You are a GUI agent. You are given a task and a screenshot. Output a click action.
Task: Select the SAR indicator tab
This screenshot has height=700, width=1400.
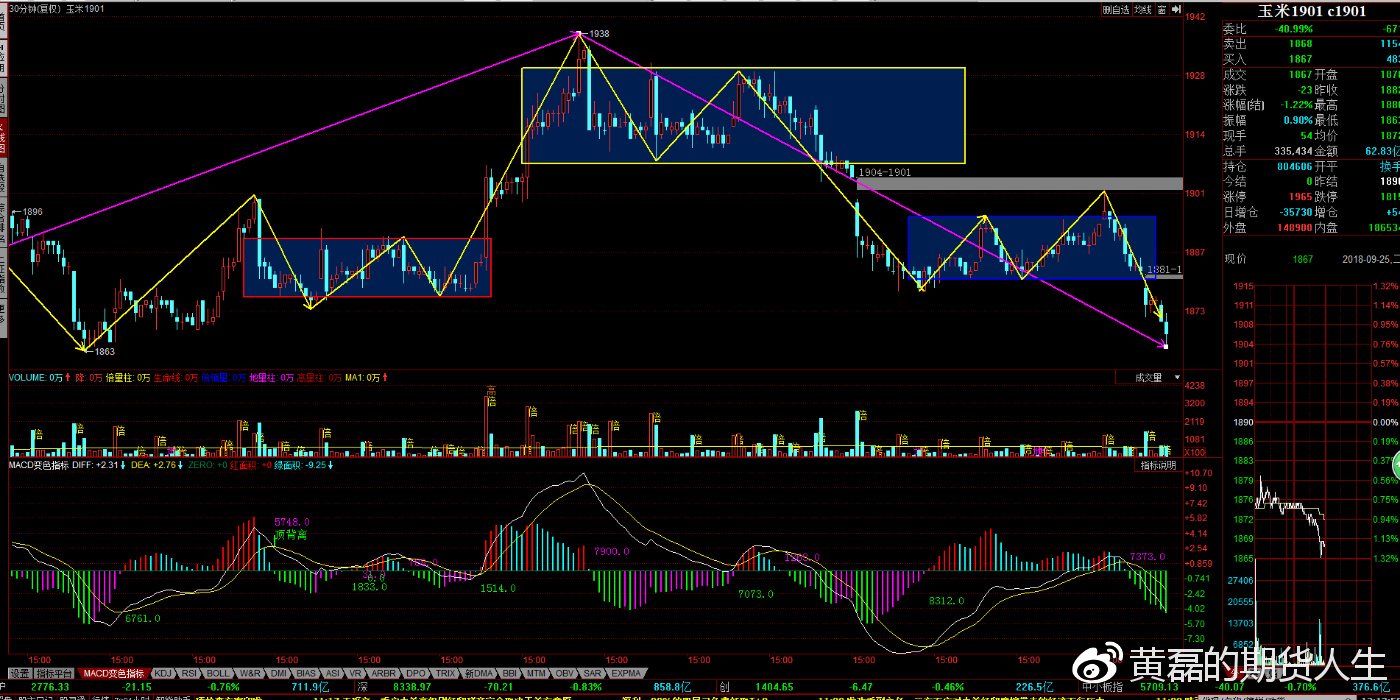(x=592, y=674)
